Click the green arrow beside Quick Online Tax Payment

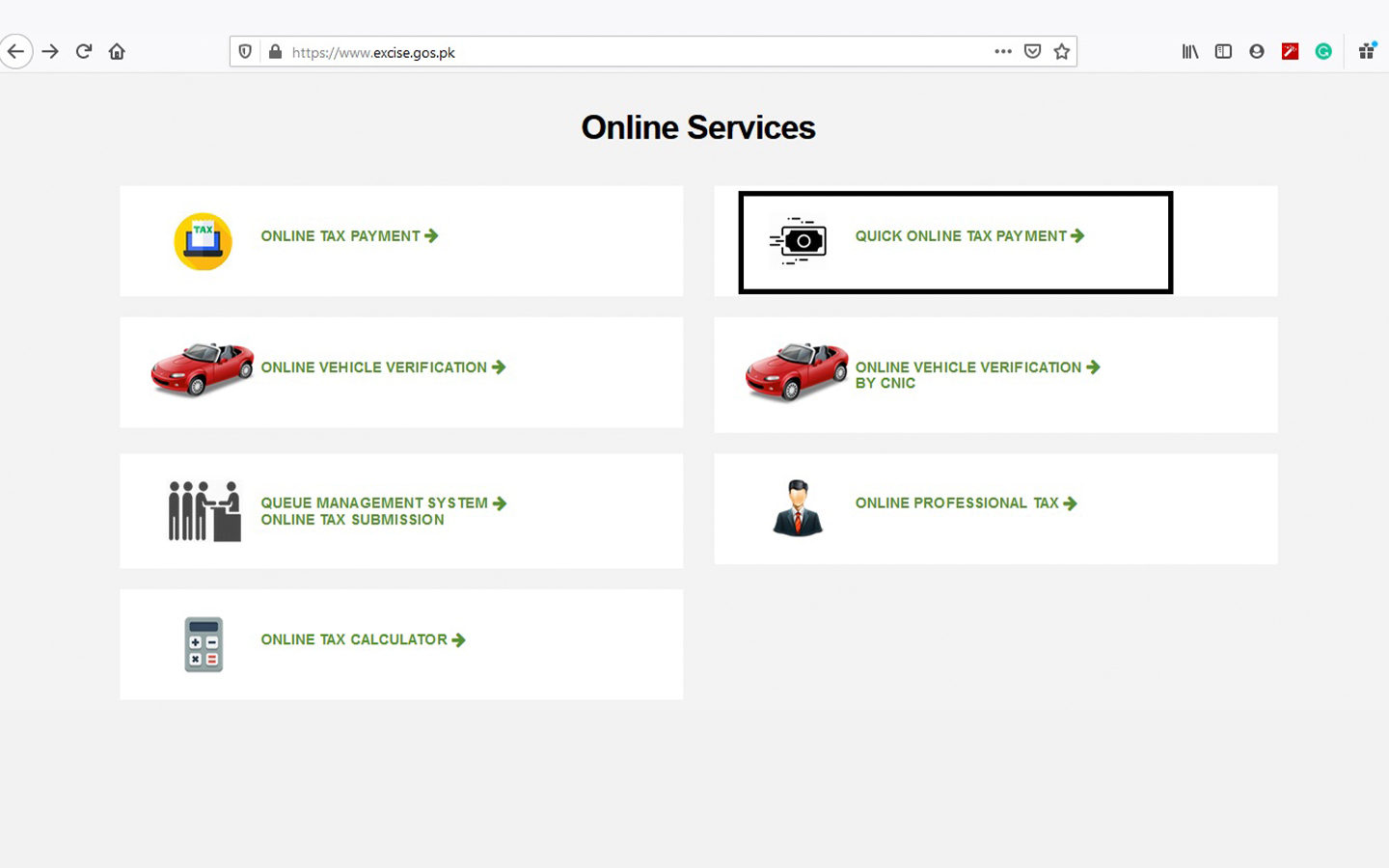(x=1078, y=235)
